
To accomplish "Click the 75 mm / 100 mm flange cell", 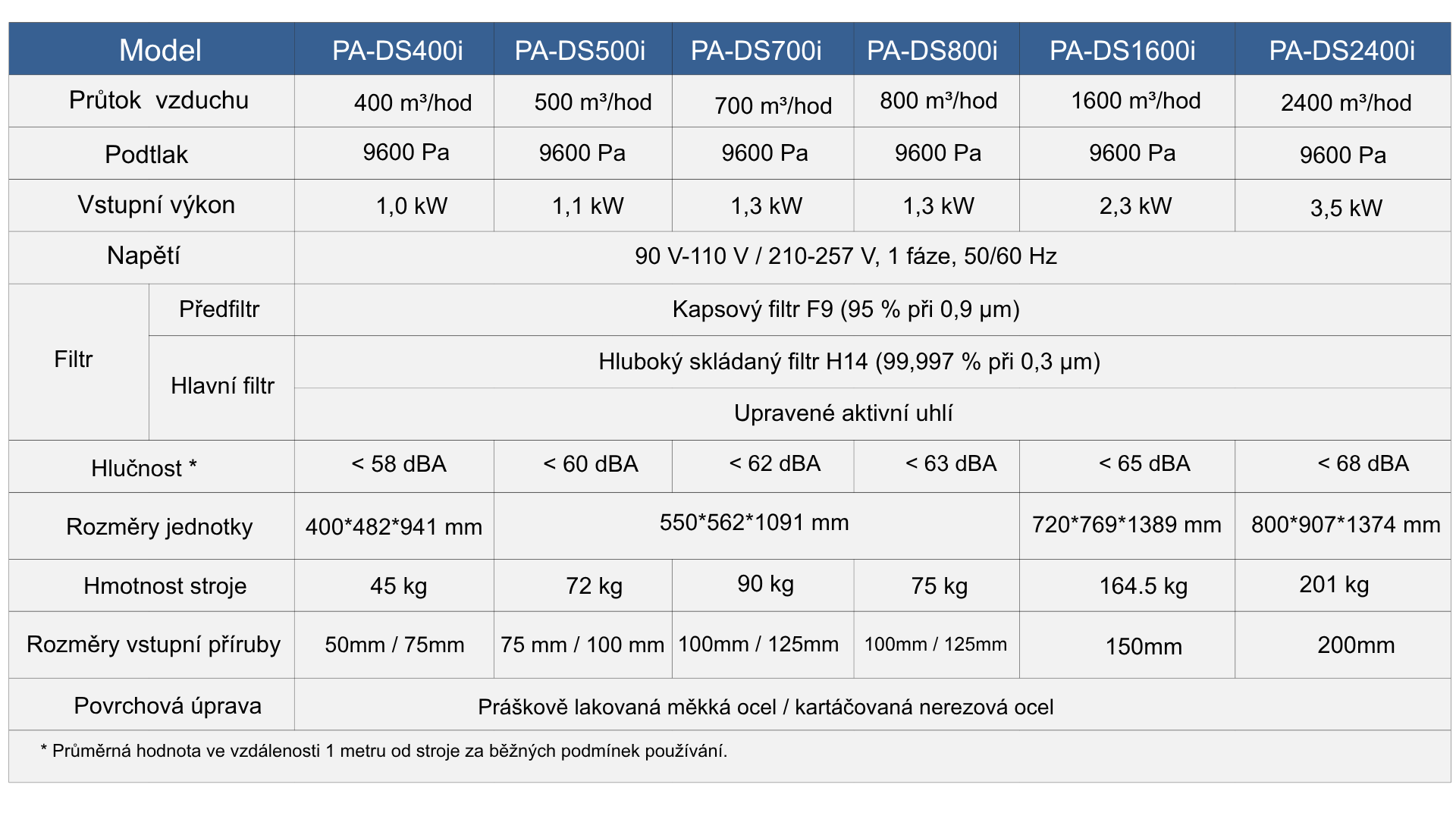I will click(582, 645).
